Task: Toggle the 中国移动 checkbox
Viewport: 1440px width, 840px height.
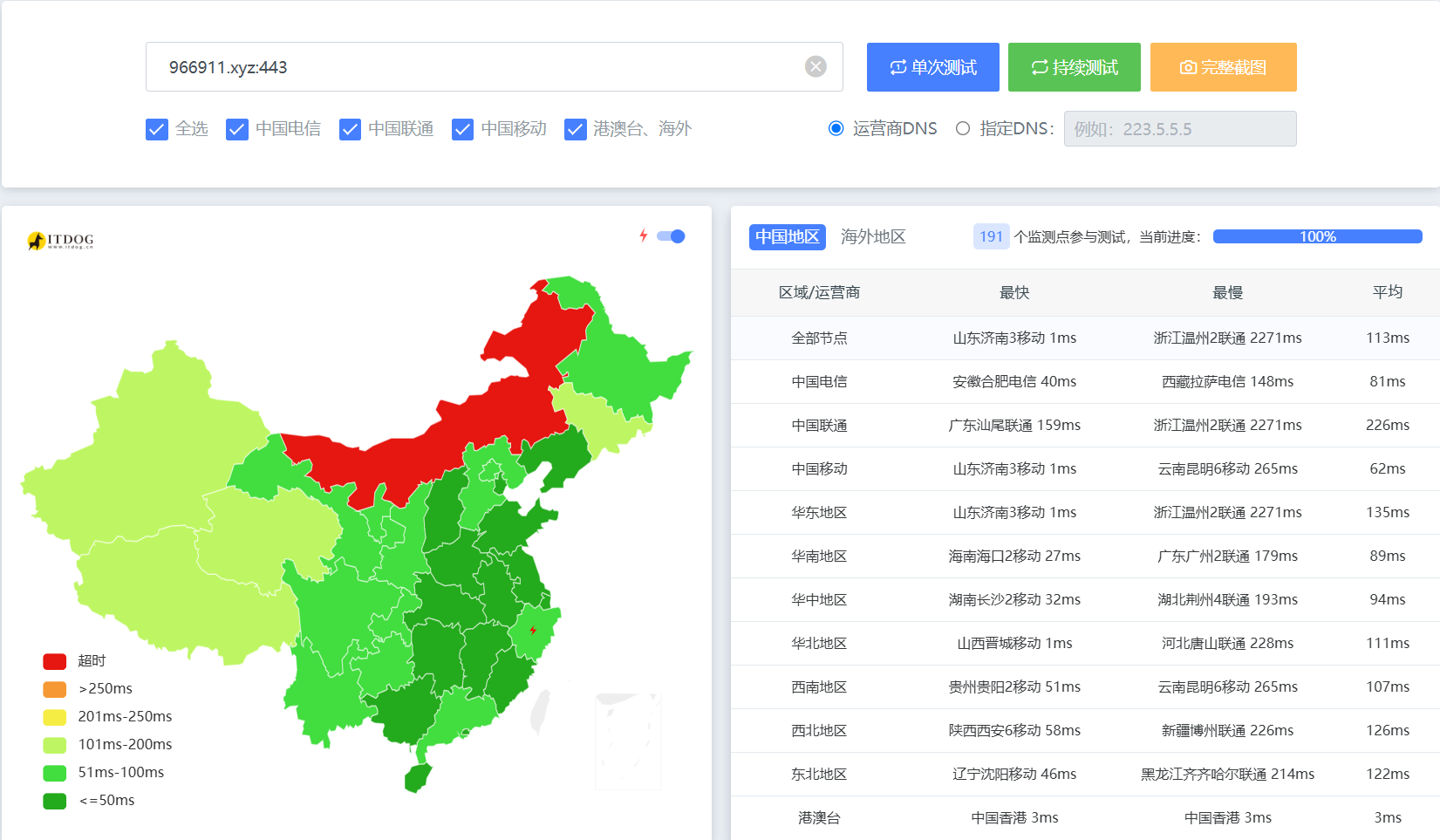Action: [462, 129]
